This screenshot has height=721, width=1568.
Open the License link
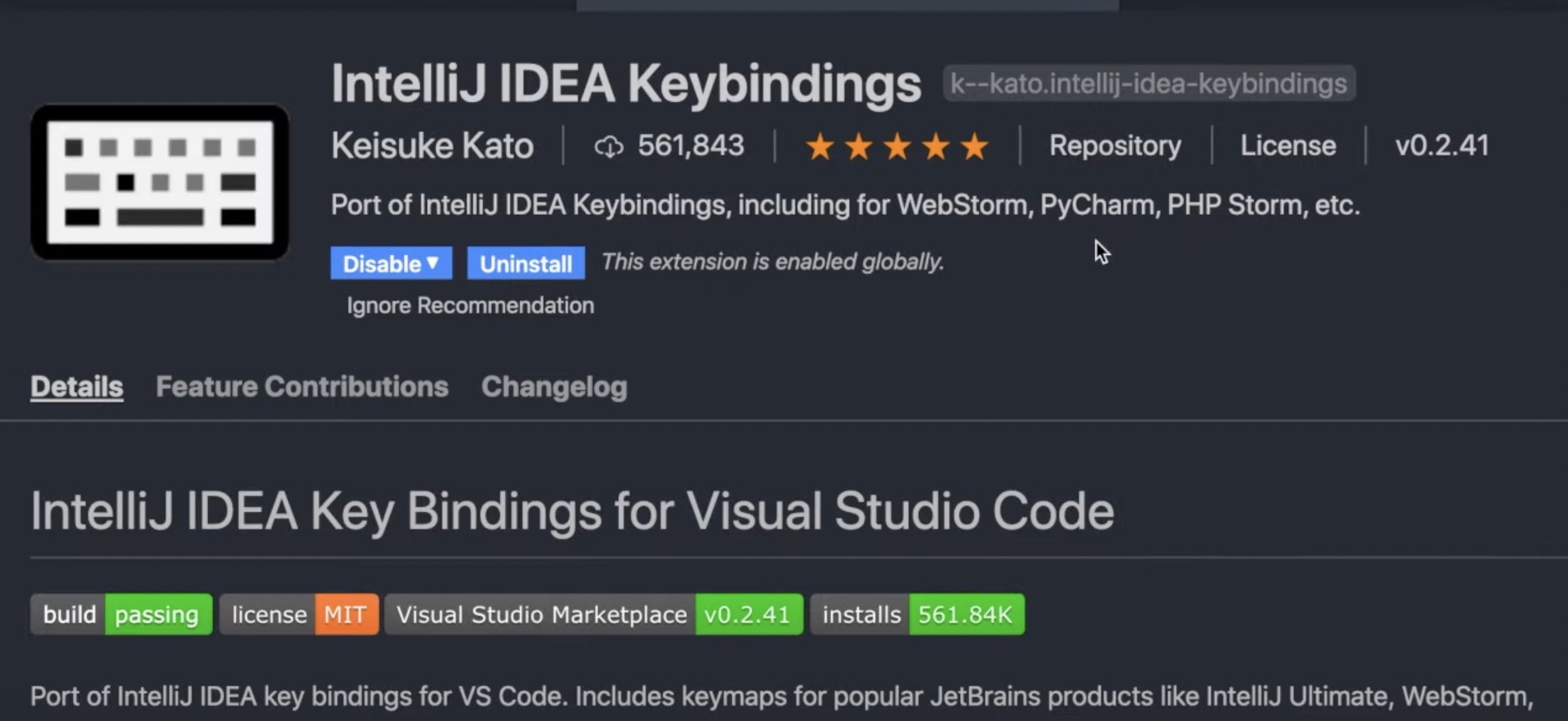click(x=1287, y=146)
